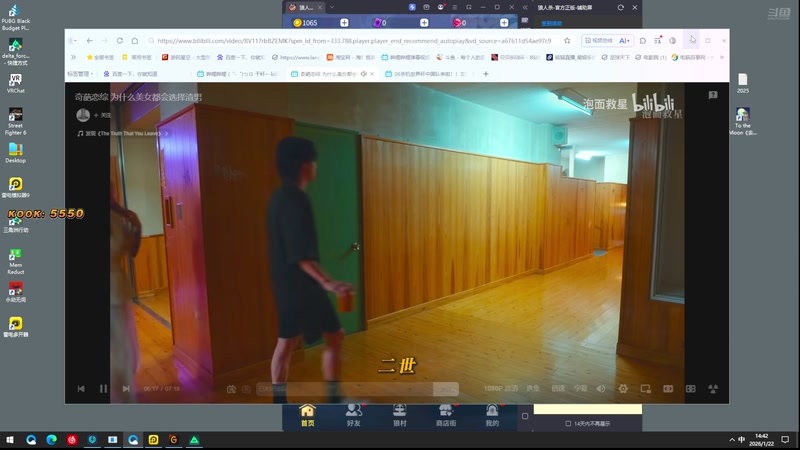Click the browser back arrow

coord(90,40)
